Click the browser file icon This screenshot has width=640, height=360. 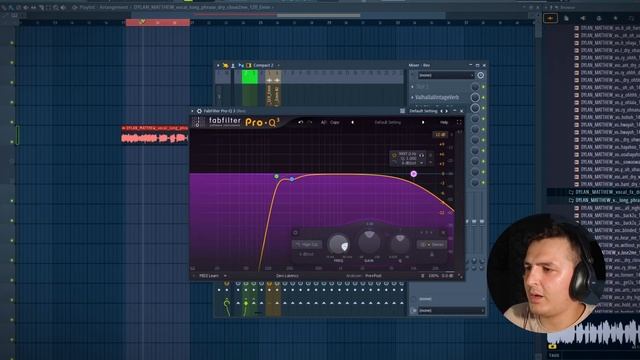567,18
